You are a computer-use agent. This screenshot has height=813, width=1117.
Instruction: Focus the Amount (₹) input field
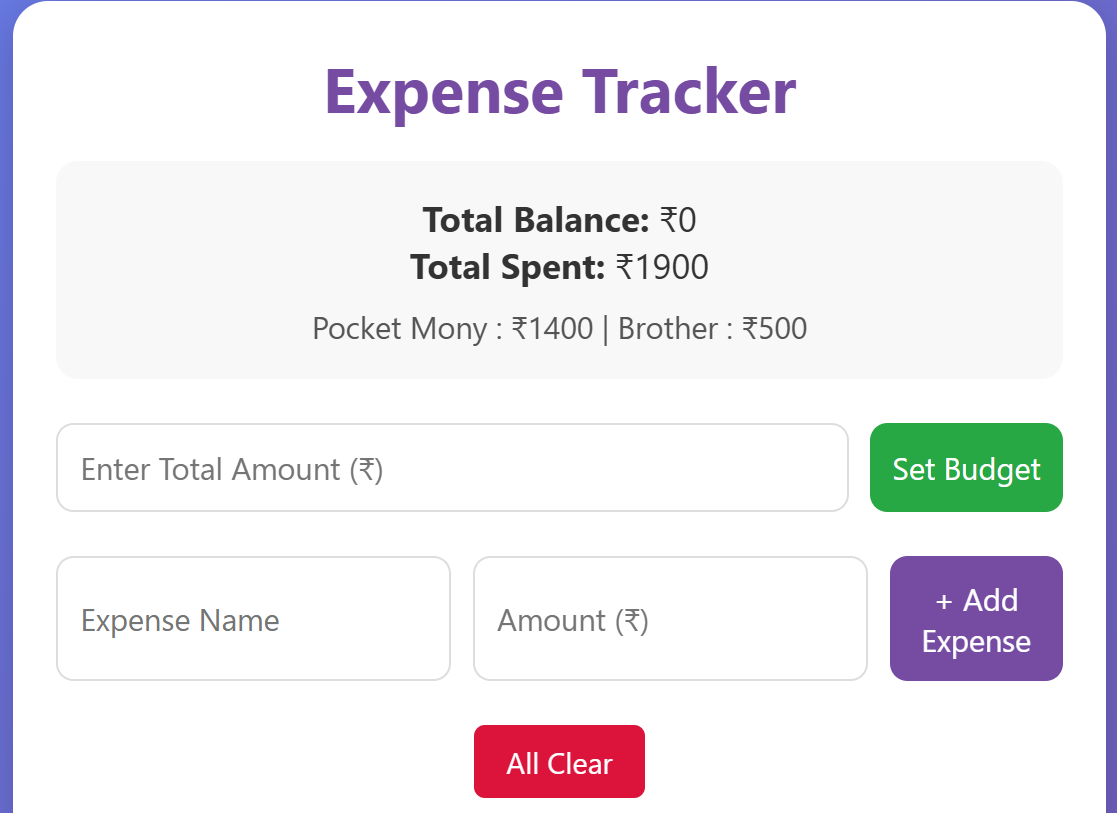click(670, 618)
